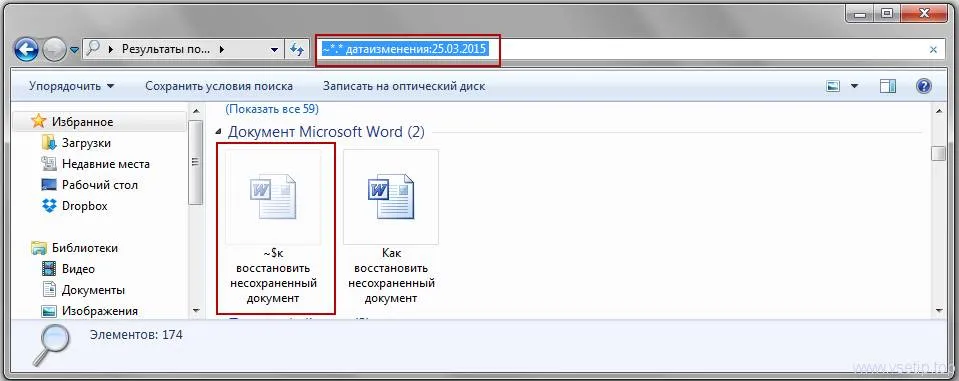This screenshot has height=381, width=959.
Task: Click the Документы page icon
Action: pos(49,289)
